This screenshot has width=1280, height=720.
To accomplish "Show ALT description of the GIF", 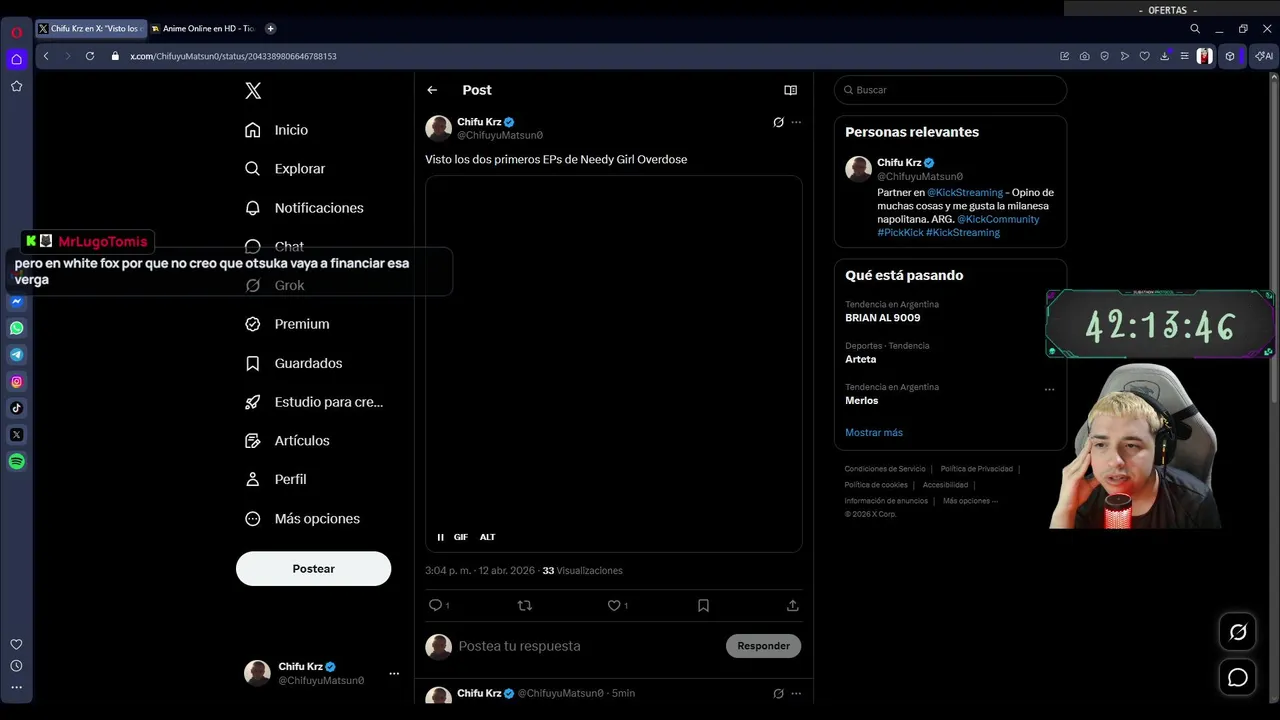I will [x=487, y=537].
